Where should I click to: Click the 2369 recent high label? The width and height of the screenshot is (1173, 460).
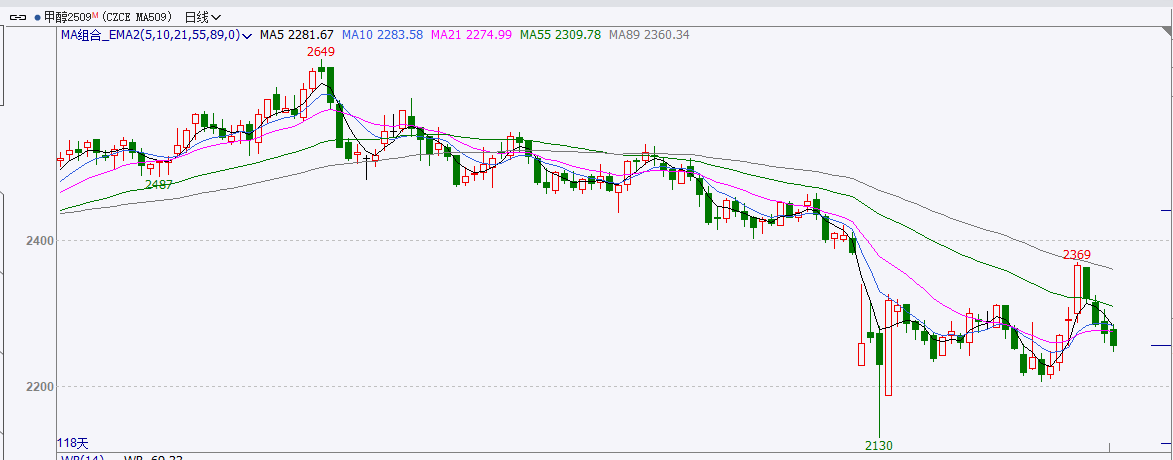[x=1076, y=254]
